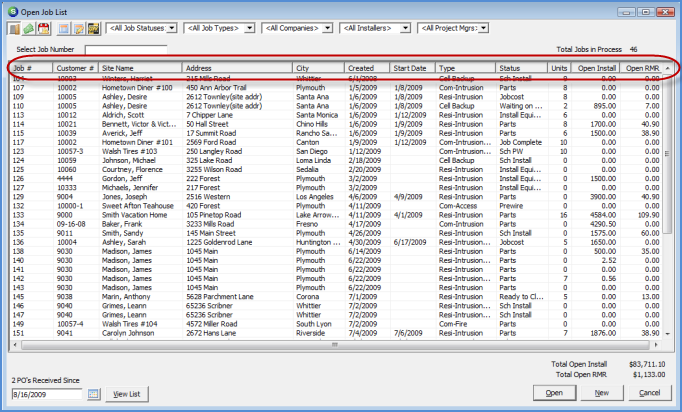Select site name Jones, Joseph
682x412 pixels.
[124, 197]
